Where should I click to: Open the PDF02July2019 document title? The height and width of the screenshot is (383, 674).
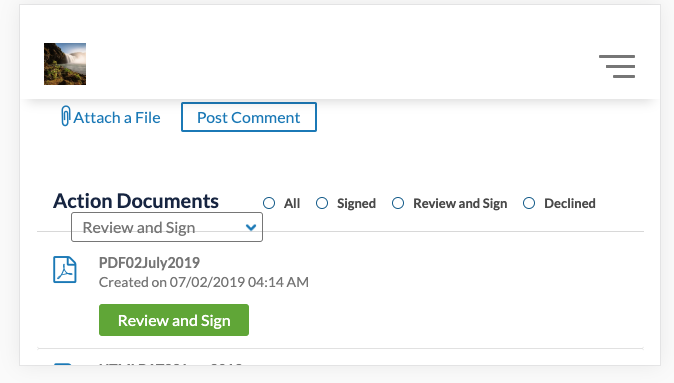click(x=149, y=263)
